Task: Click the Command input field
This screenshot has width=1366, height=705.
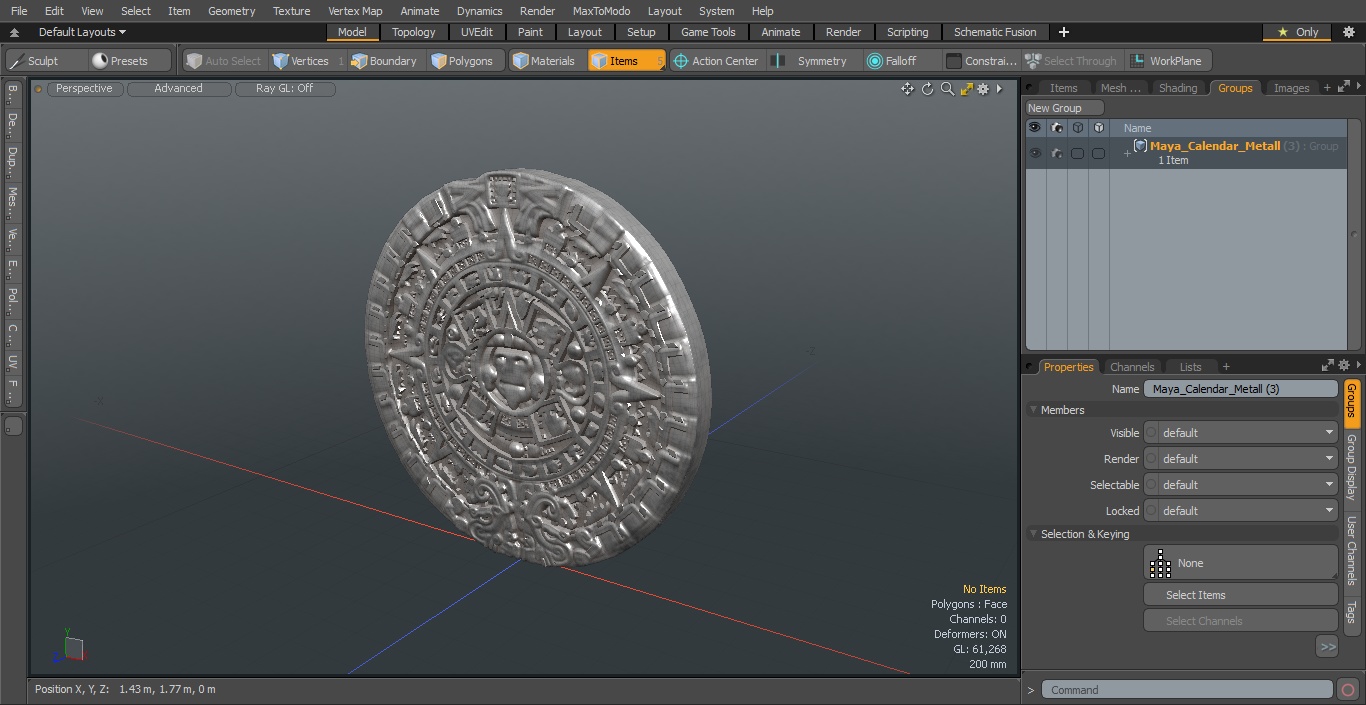Action: point(1187,690)
